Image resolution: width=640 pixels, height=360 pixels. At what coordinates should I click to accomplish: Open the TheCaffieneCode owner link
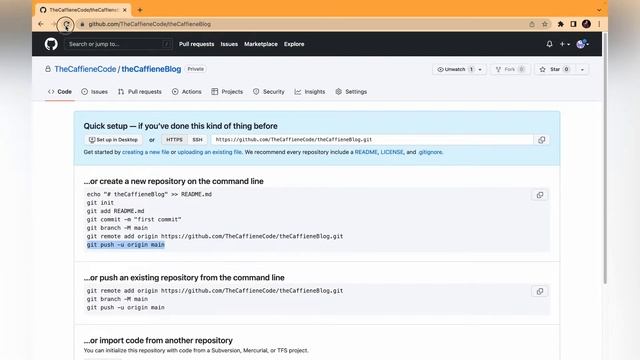click(85, 69)
